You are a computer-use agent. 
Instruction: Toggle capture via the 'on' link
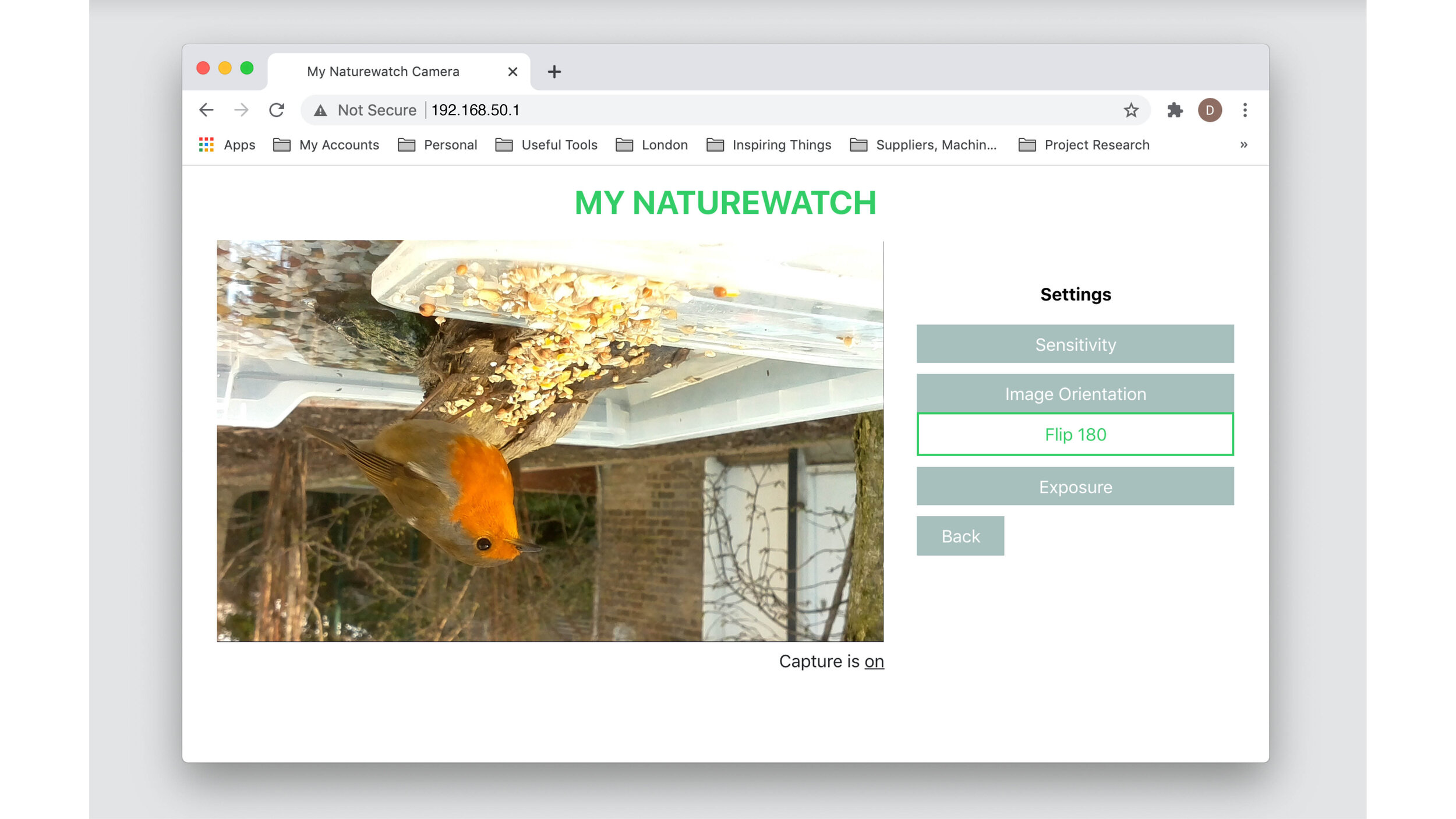(x=874, y=661)
